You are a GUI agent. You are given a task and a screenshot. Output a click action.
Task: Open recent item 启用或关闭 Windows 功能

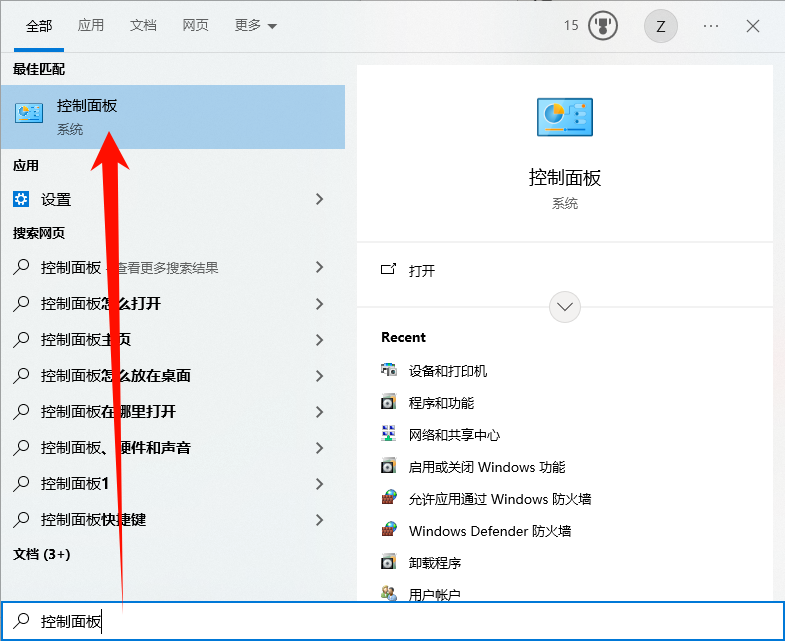click(x=487, y=467)
